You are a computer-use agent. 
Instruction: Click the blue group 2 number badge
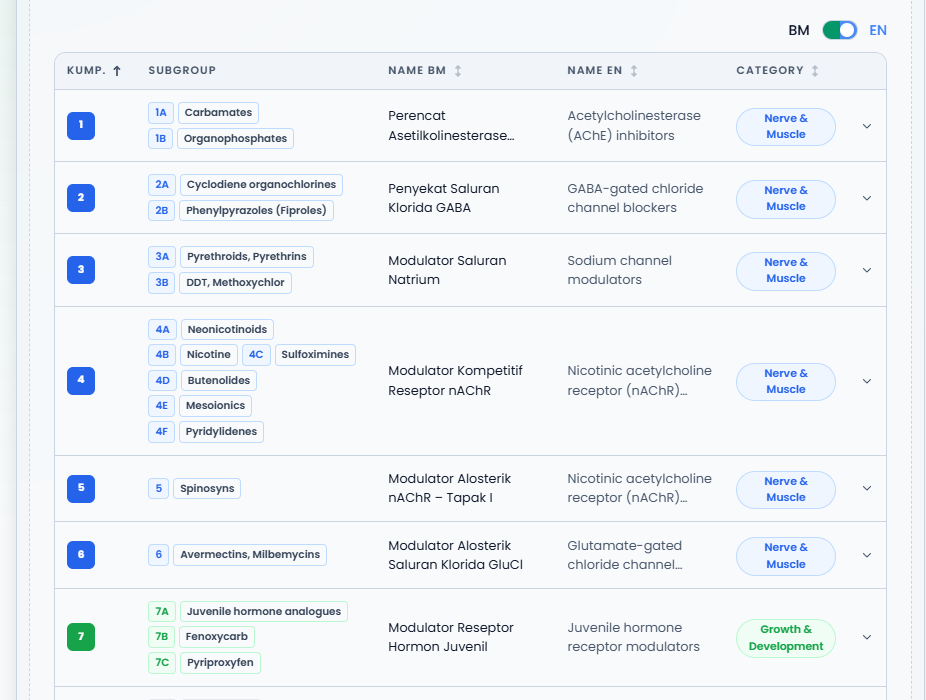81,198
